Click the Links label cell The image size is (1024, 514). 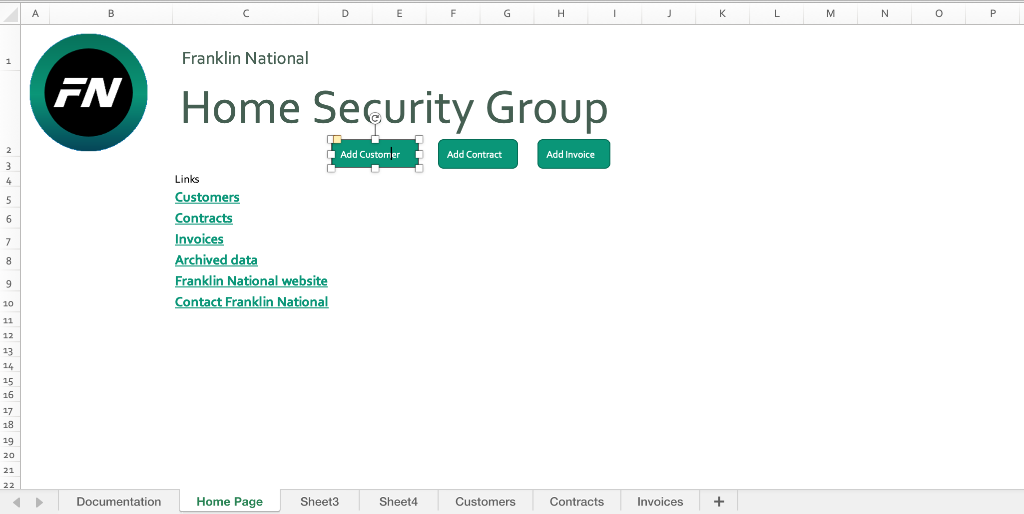coord(187,179)
